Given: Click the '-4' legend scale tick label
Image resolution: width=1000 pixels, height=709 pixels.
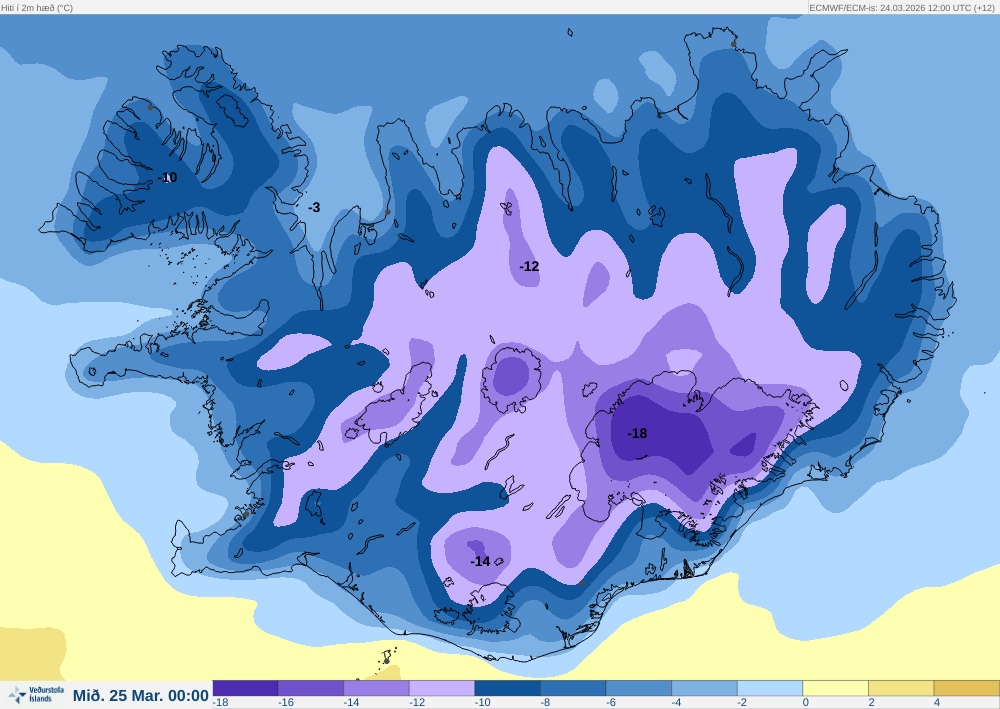Looking at the screenshot, I should tap(677, 702).
